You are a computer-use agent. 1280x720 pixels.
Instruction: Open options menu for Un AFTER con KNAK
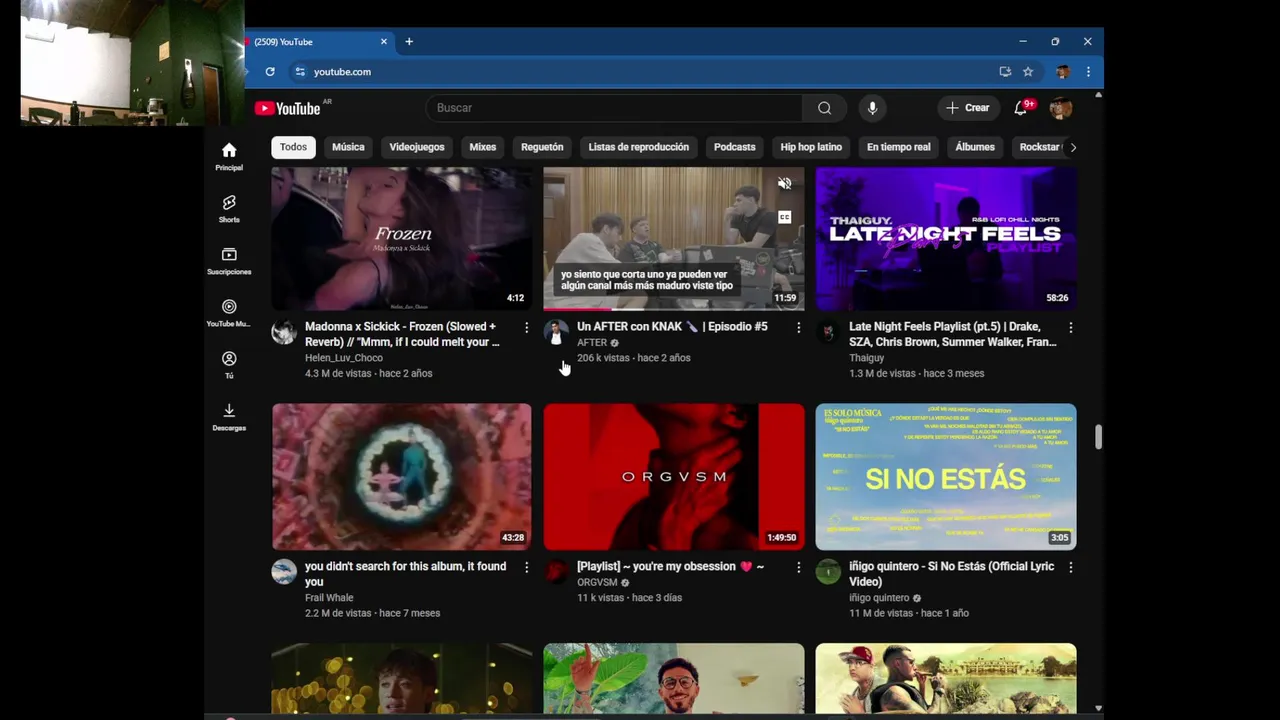(798, 327)
